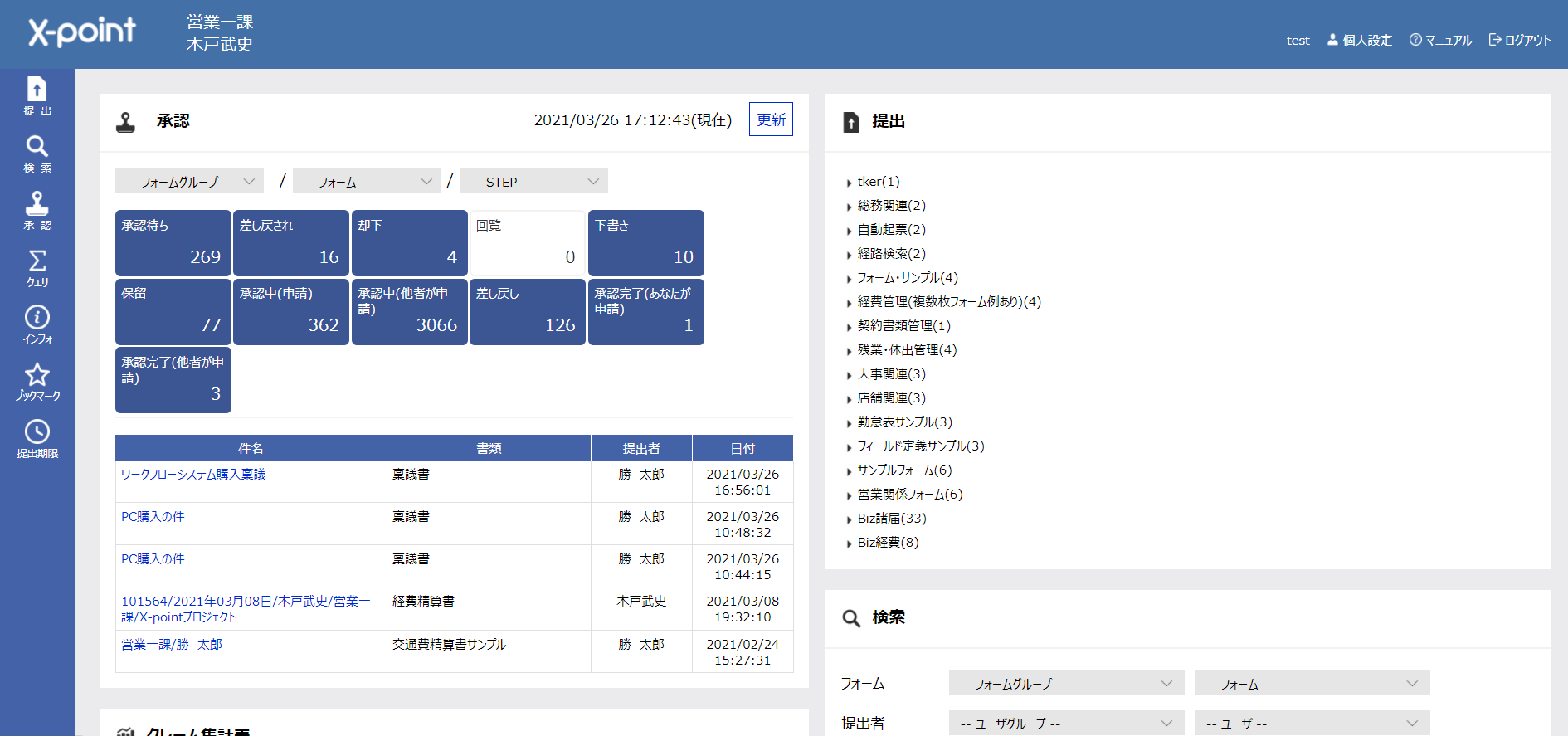Screen dimensions: 1568x736
Task: Expand 営業関係フォーム(6) in the list
Action: 909,495
